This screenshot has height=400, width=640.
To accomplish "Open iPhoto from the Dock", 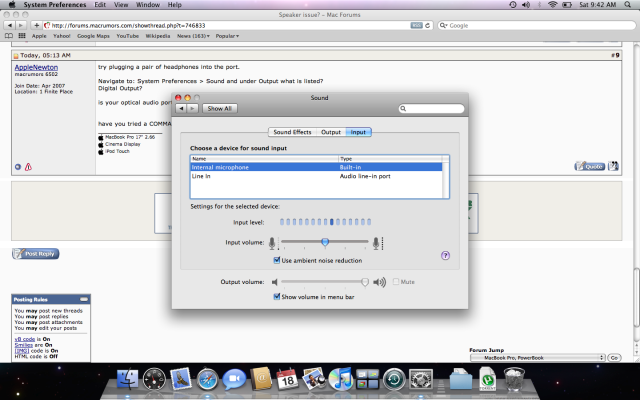I will point(313,378).
